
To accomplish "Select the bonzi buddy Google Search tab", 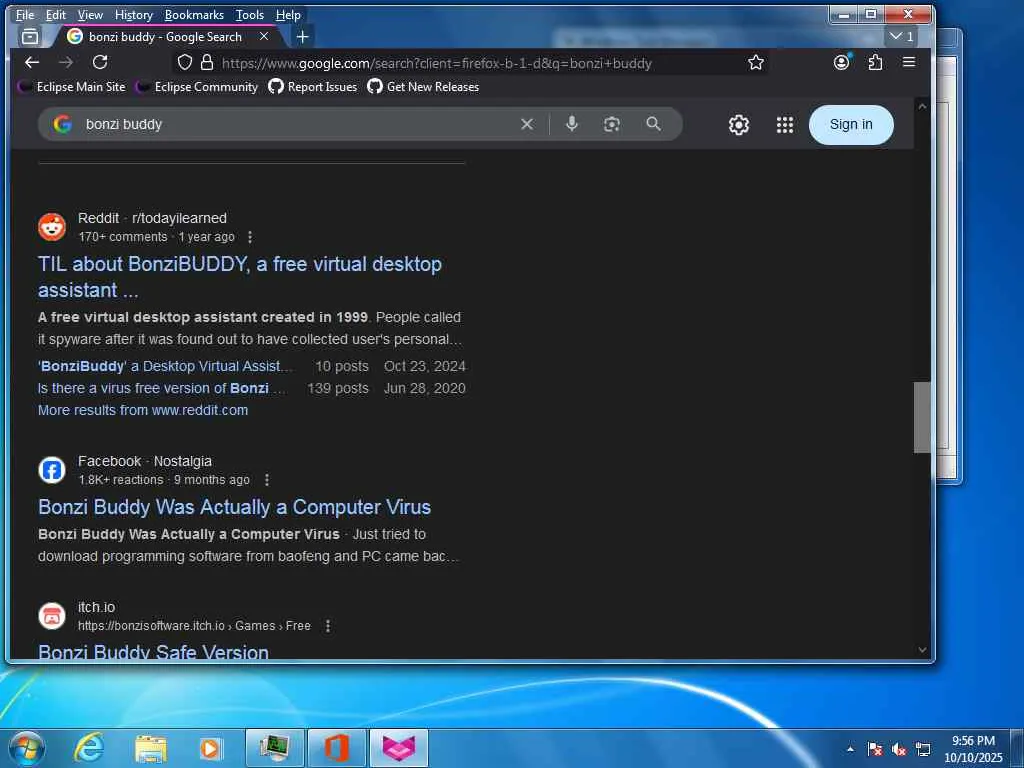I will point(165,37).
